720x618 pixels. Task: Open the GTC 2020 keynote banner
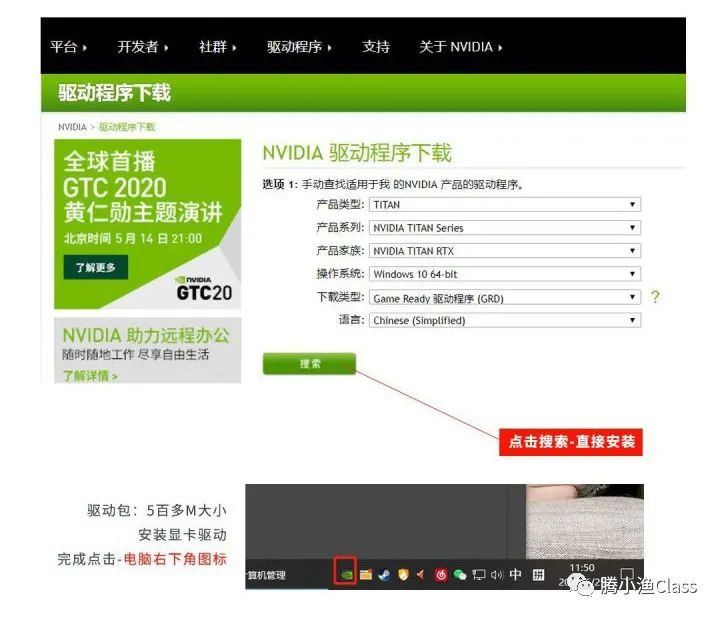pyautogui.click(x=147, y=224)
